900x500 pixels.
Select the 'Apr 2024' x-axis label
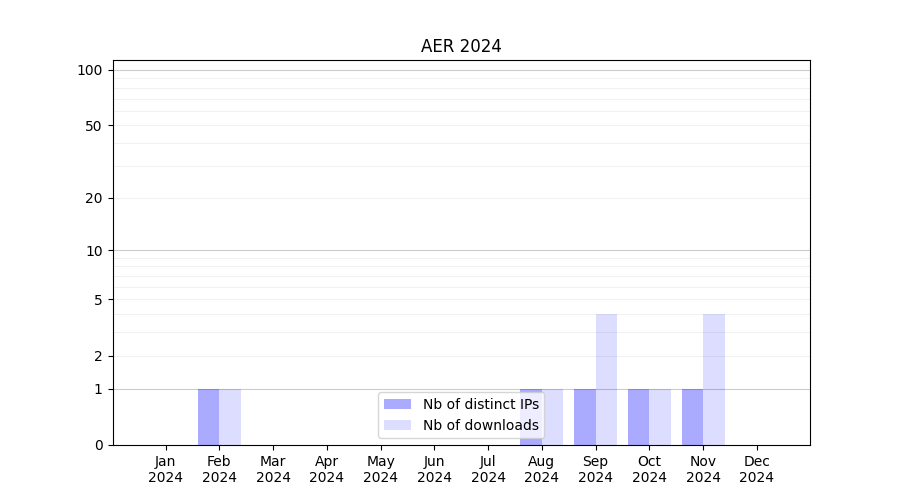(327, 469)
